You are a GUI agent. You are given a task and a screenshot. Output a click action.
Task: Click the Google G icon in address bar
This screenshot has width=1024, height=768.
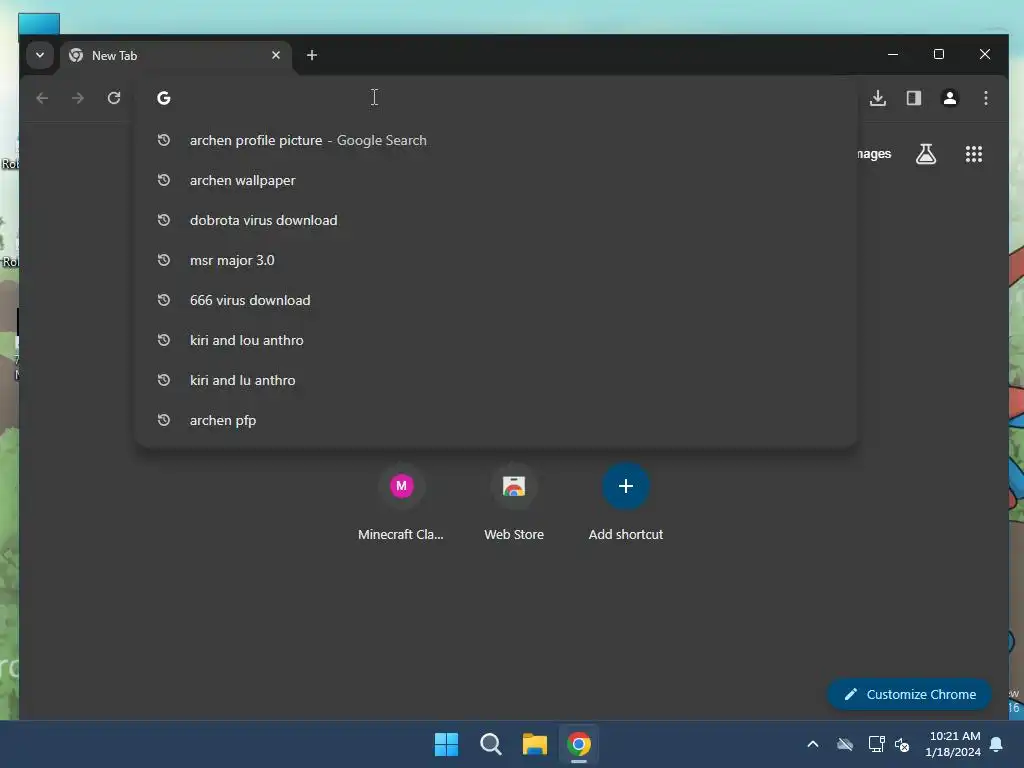164,98
